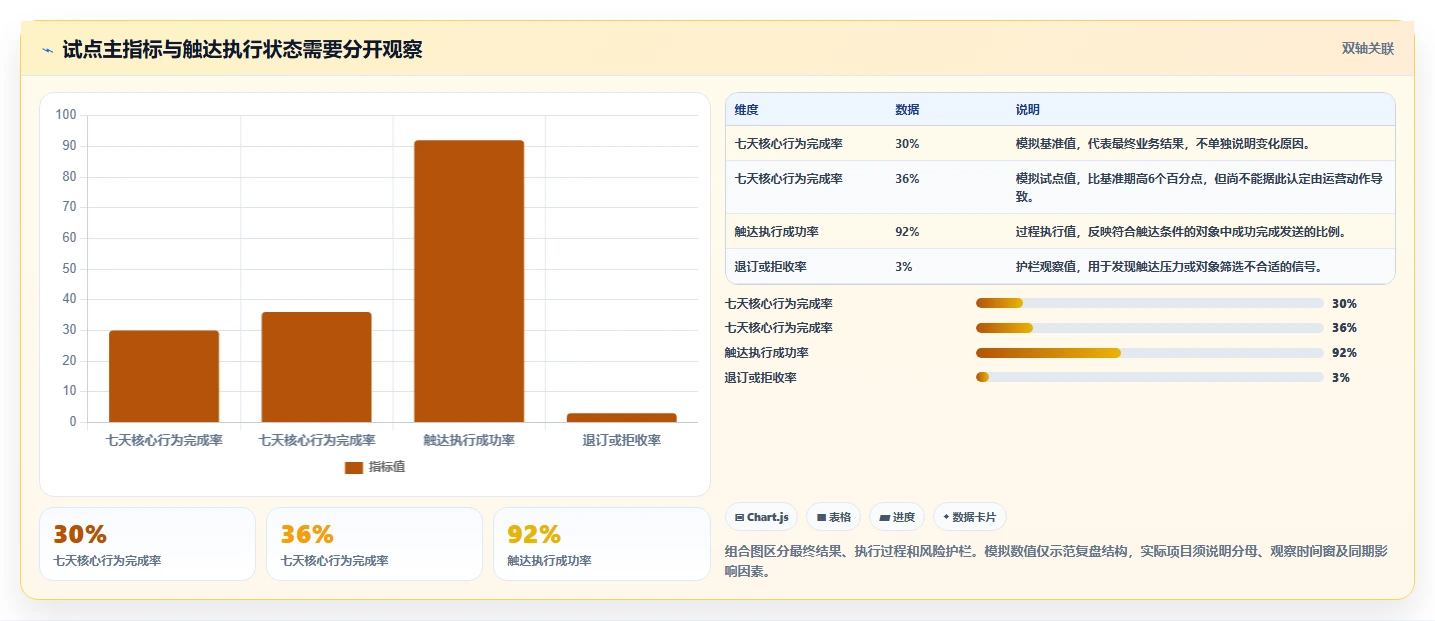This screenshot has height=621, width=1435.
Task: Select the 进度 tag chip
Action: 897,517
